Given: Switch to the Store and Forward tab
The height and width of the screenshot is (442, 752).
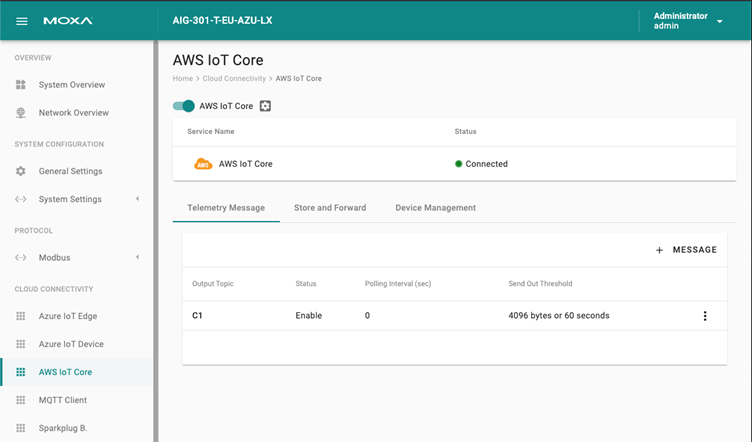Looking at the screenshot, I should coord(330,208).
